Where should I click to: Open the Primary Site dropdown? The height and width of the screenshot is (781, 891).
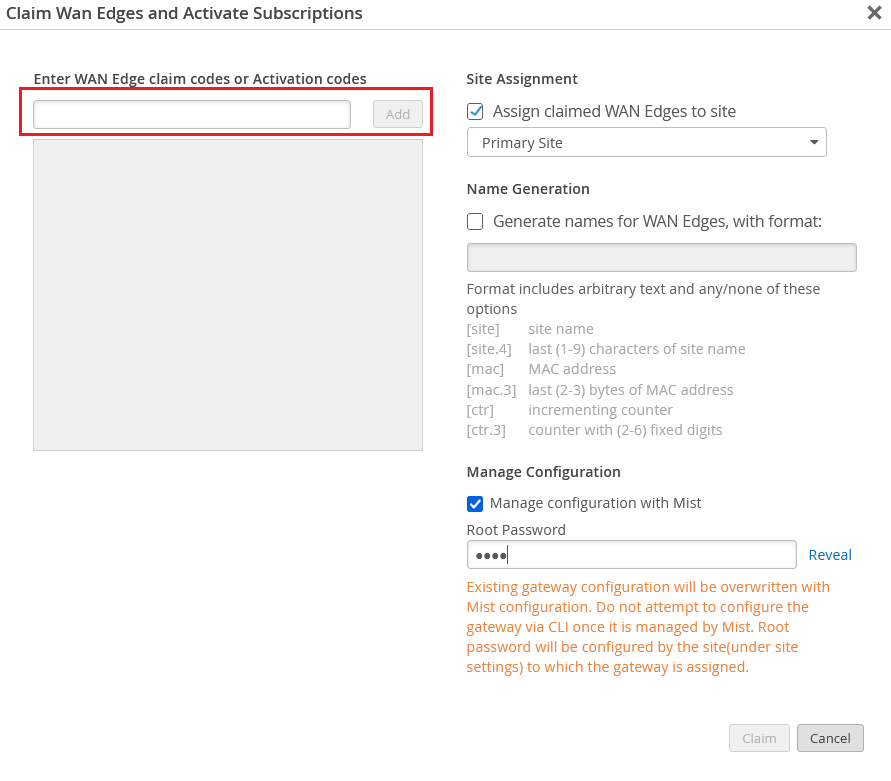pyautogui.click(x=646, y=143)
